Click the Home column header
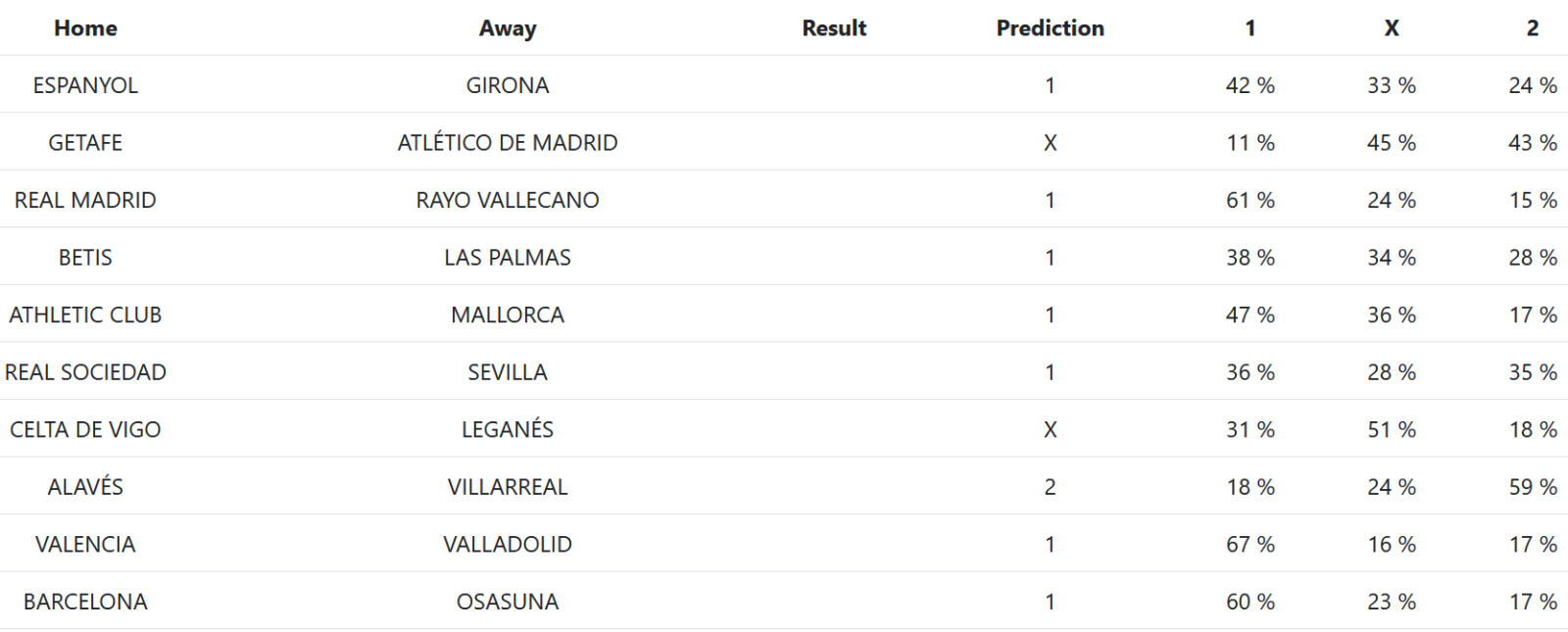The image size is (1568, 632). click(85, 28)
